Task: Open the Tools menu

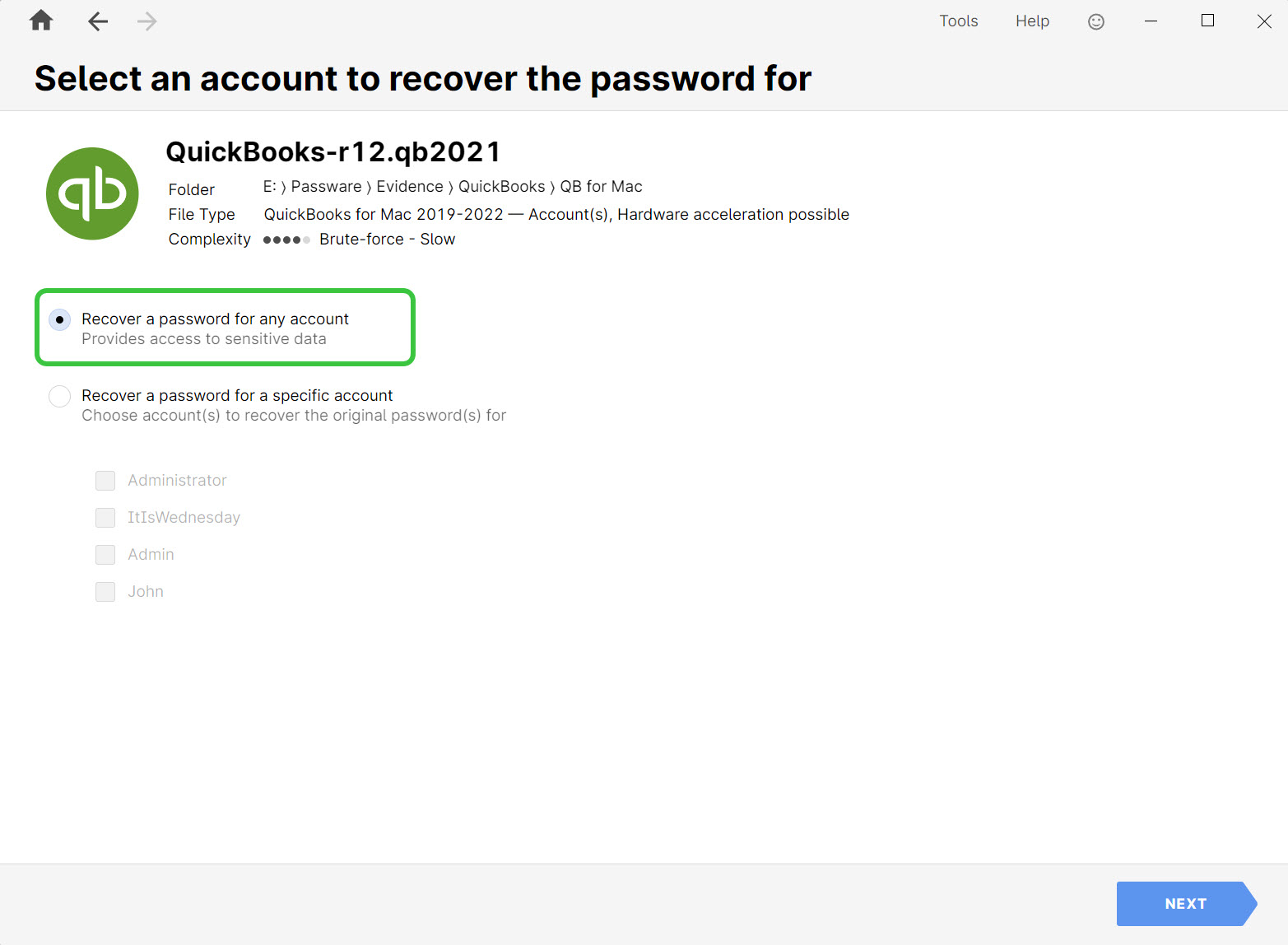Action: click(958, 21)
